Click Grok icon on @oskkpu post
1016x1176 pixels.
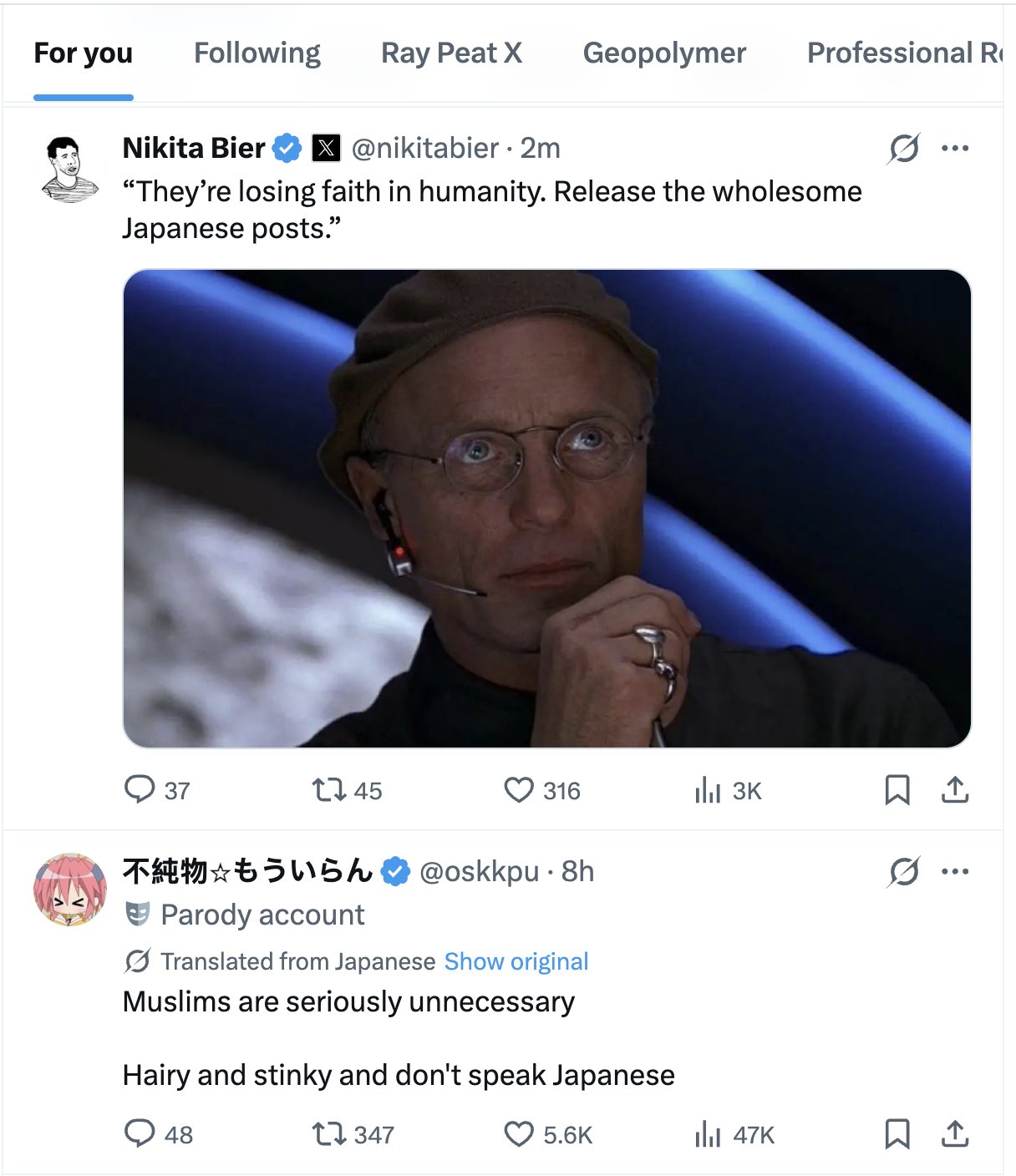[904, 872]
